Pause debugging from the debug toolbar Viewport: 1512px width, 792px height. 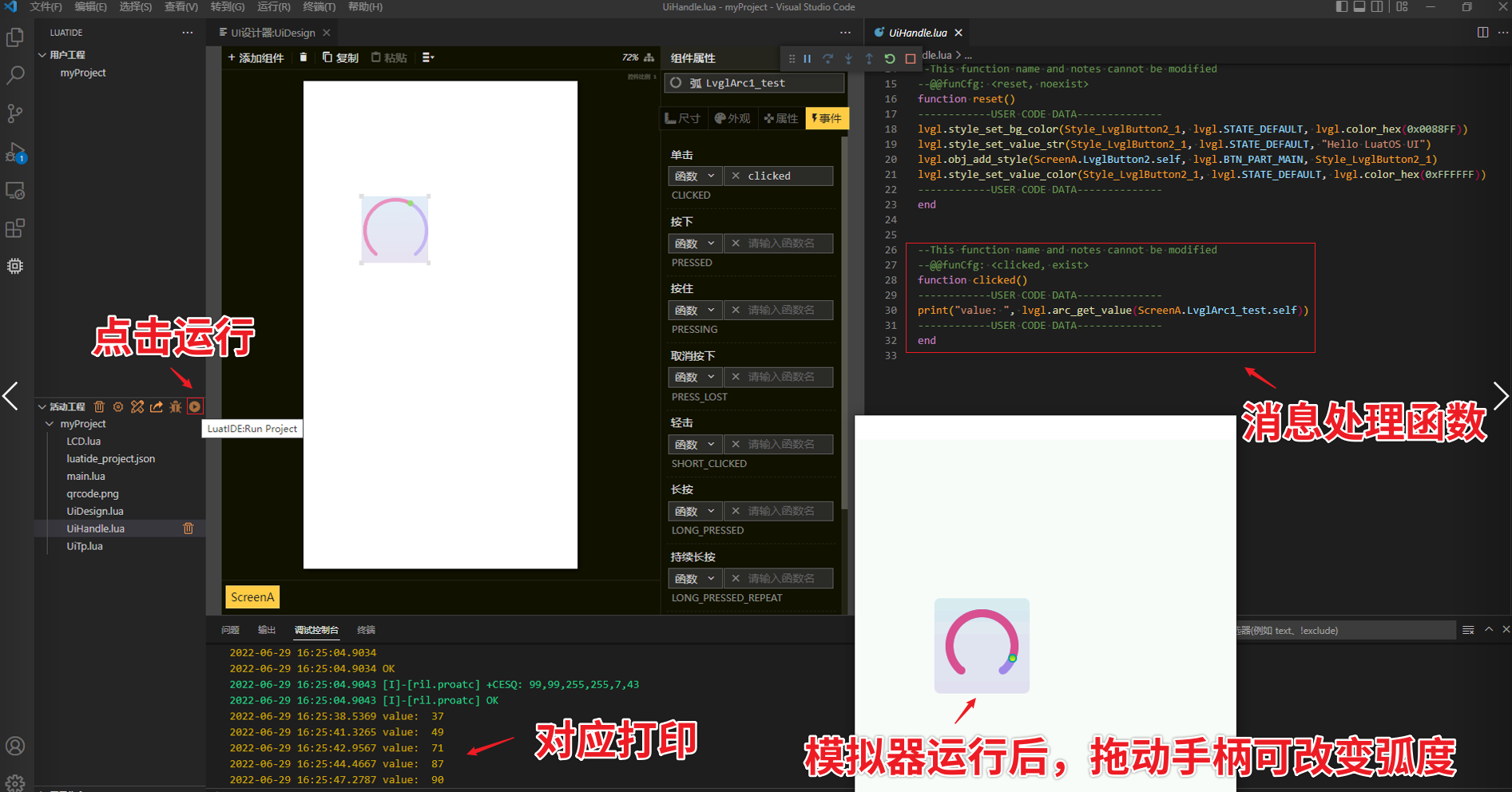pos(808,59)
